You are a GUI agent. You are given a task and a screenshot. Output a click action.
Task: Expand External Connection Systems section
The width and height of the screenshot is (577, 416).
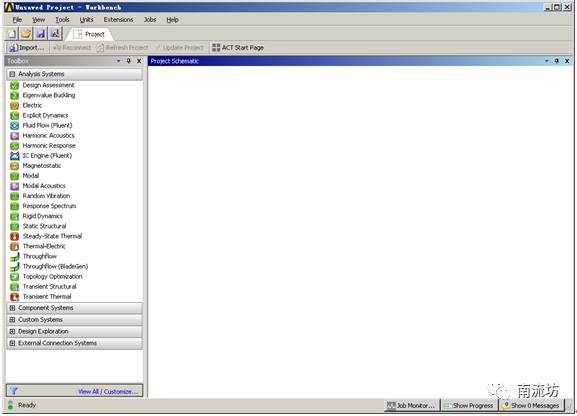(x=12, y=343)
